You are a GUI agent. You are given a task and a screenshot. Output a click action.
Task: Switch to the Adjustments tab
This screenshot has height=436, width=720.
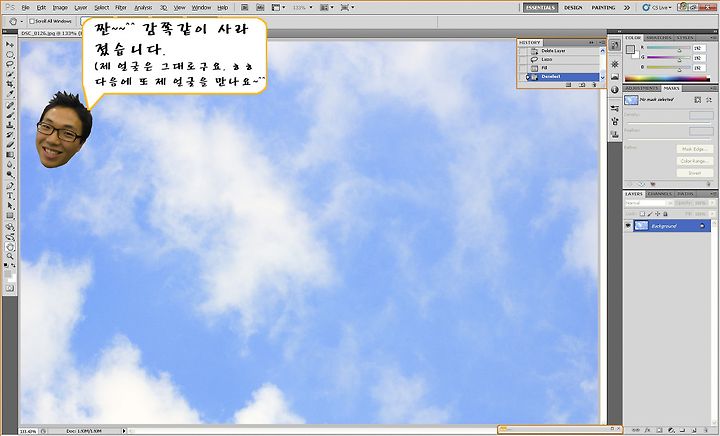pyautogui.click(x=642, y=88)
